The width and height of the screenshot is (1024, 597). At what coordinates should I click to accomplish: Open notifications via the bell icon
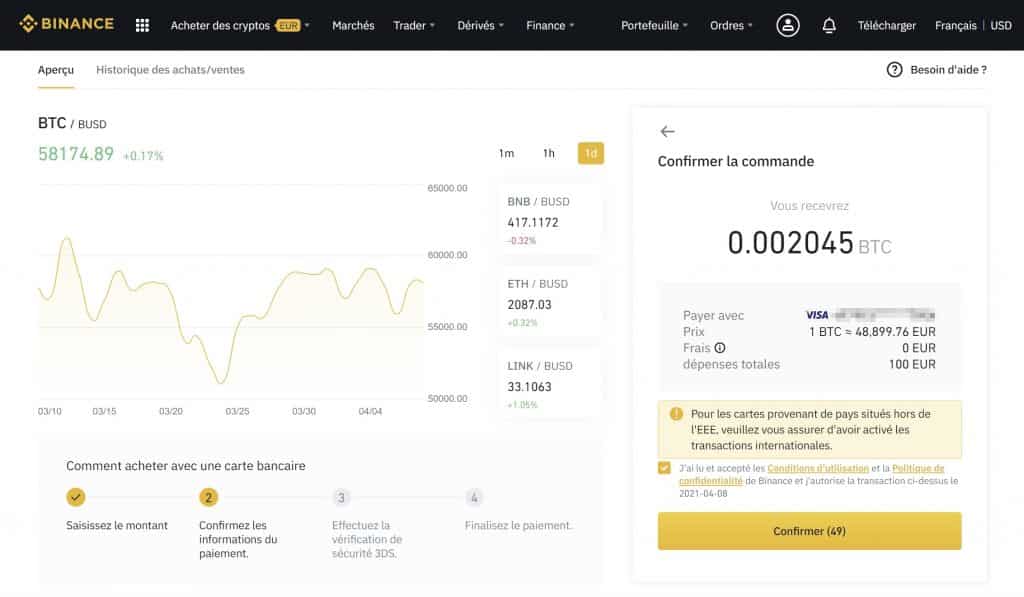[828, 24]
